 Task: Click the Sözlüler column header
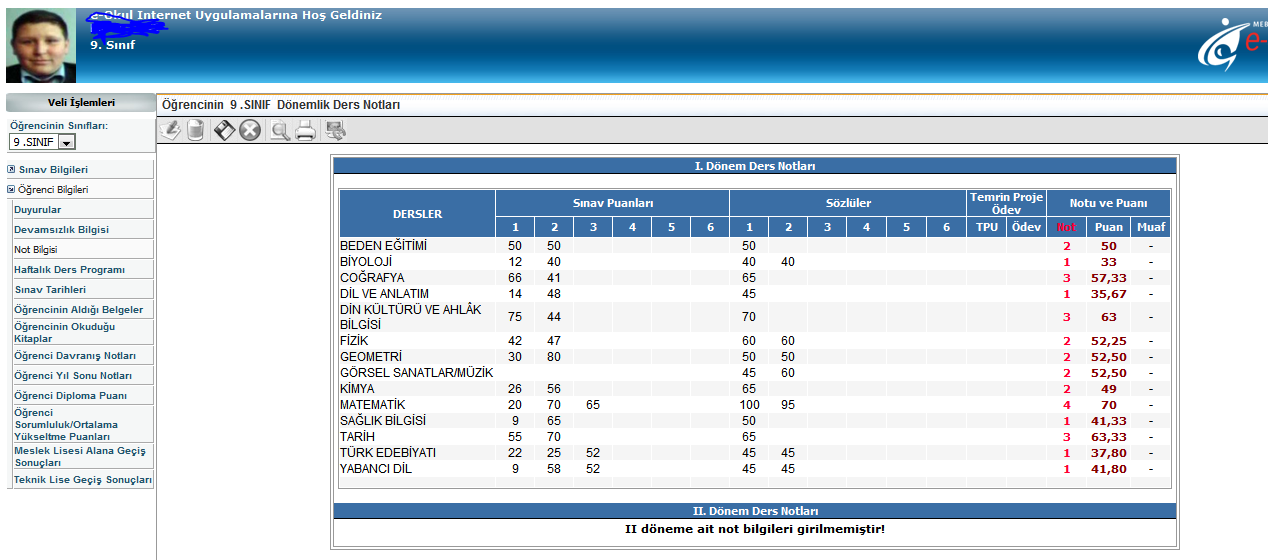tap(848, 203)
